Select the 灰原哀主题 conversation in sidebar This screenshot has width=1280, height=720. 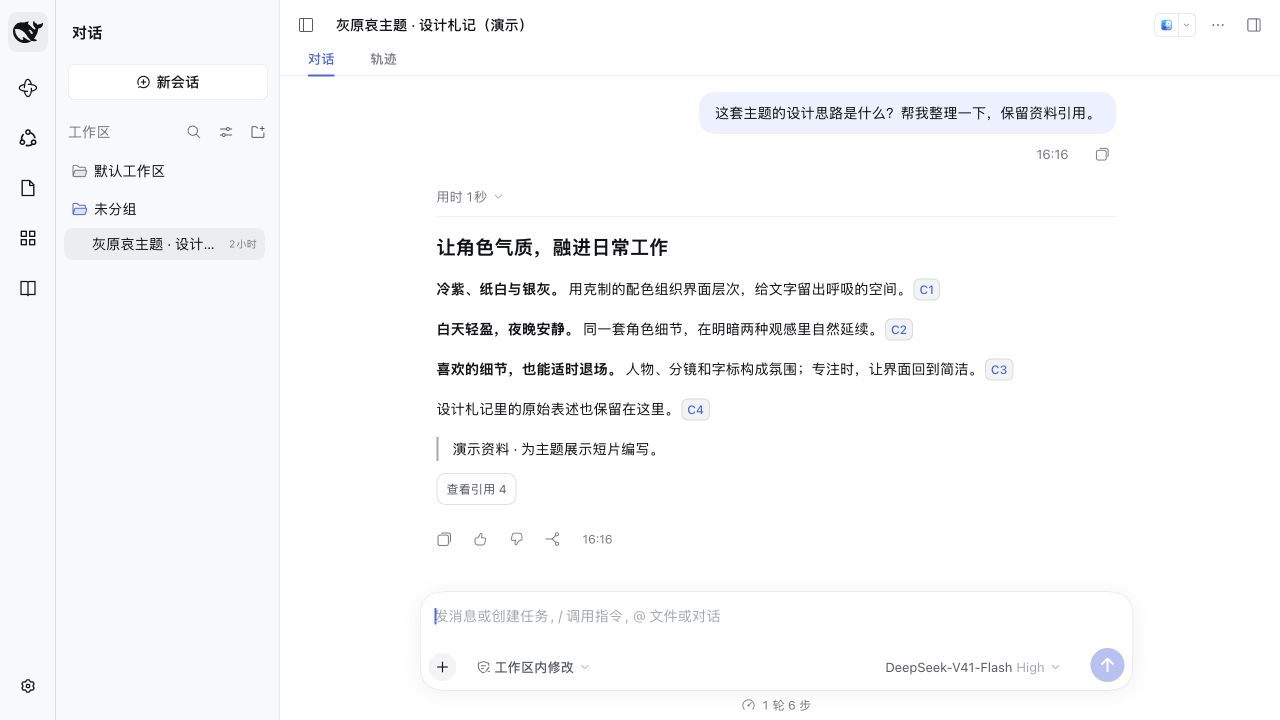[164, 244]
